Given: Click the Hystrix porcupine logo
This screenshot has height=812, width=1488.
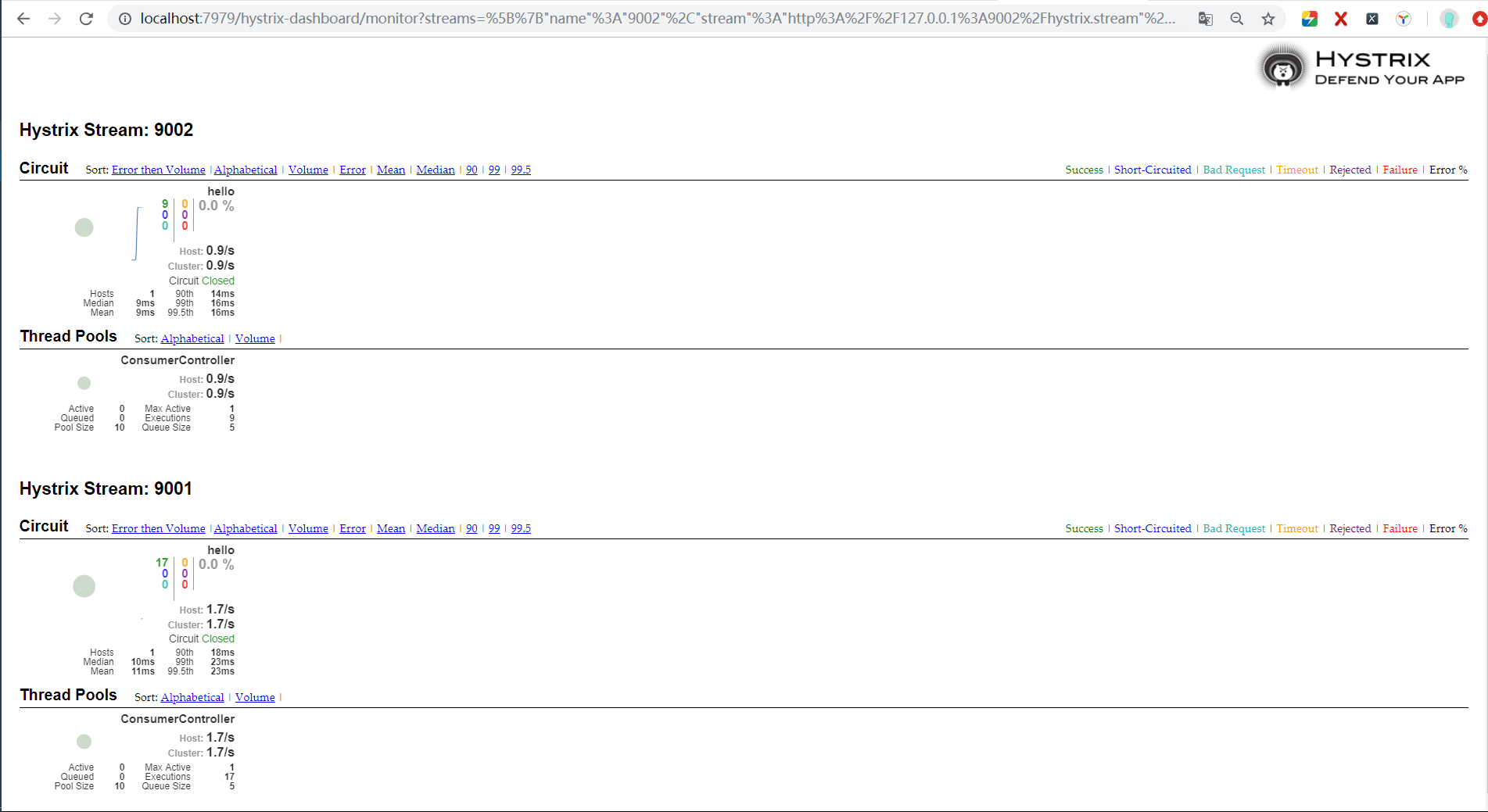Looking at the screenshot, I should (1282, 68).
